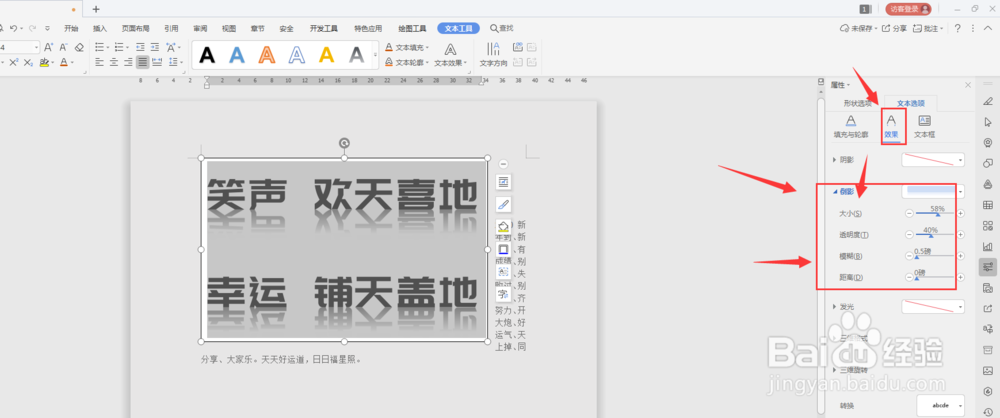Switch to the 形状选项 panel tab
Image resolution: width=1000 pixels, height=418 pixels.
point(857,103)
